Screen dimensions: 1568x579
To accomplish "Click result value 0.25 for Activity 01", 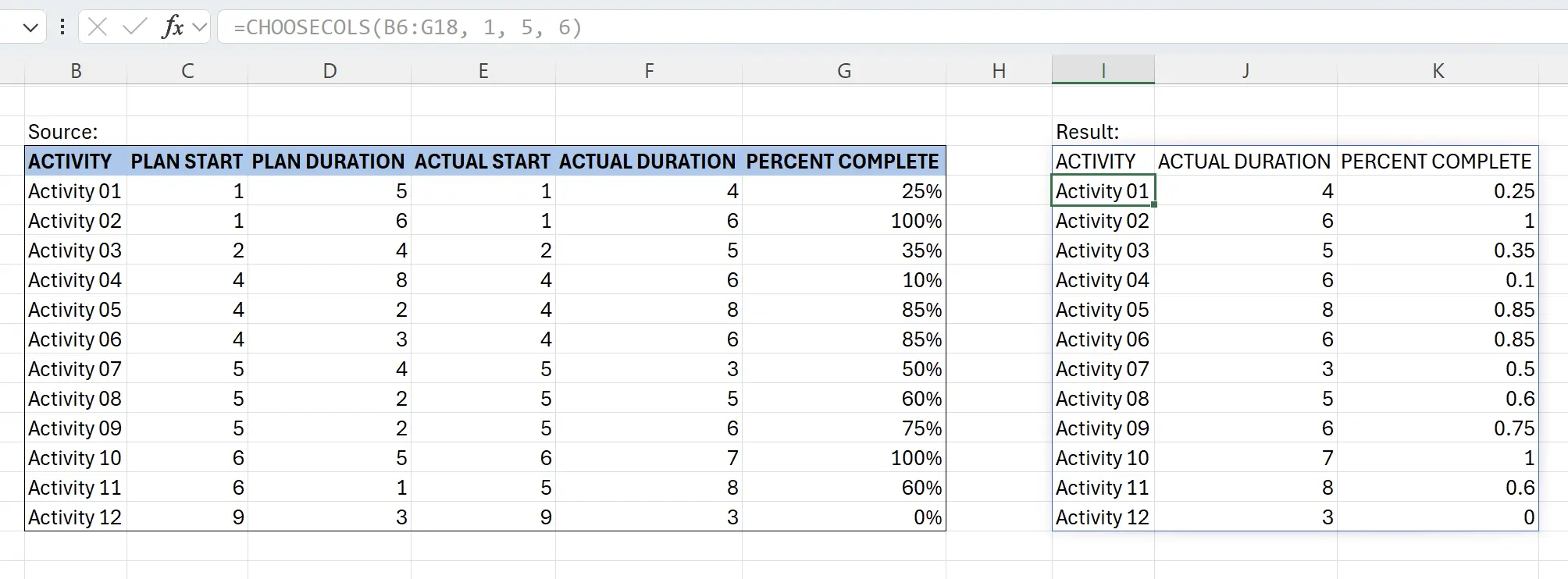I will [x=1438, y=190].
